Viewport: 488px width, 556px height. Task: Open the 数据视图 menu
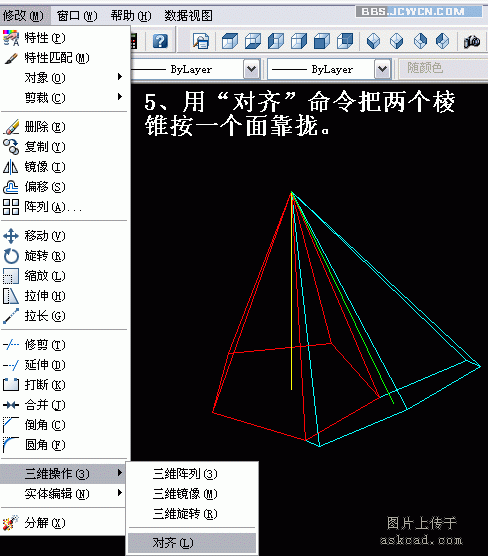tap(188, 16)
